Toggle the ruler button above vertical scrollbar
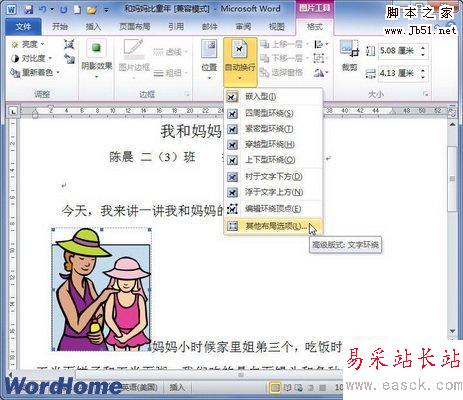 452,112
